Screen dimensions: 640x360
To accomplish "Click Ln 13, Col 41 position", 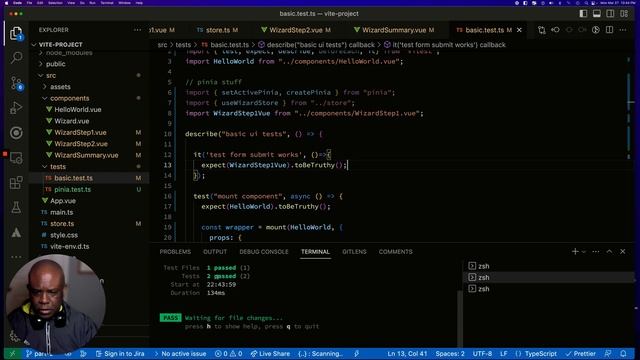I will pos(407,353).
